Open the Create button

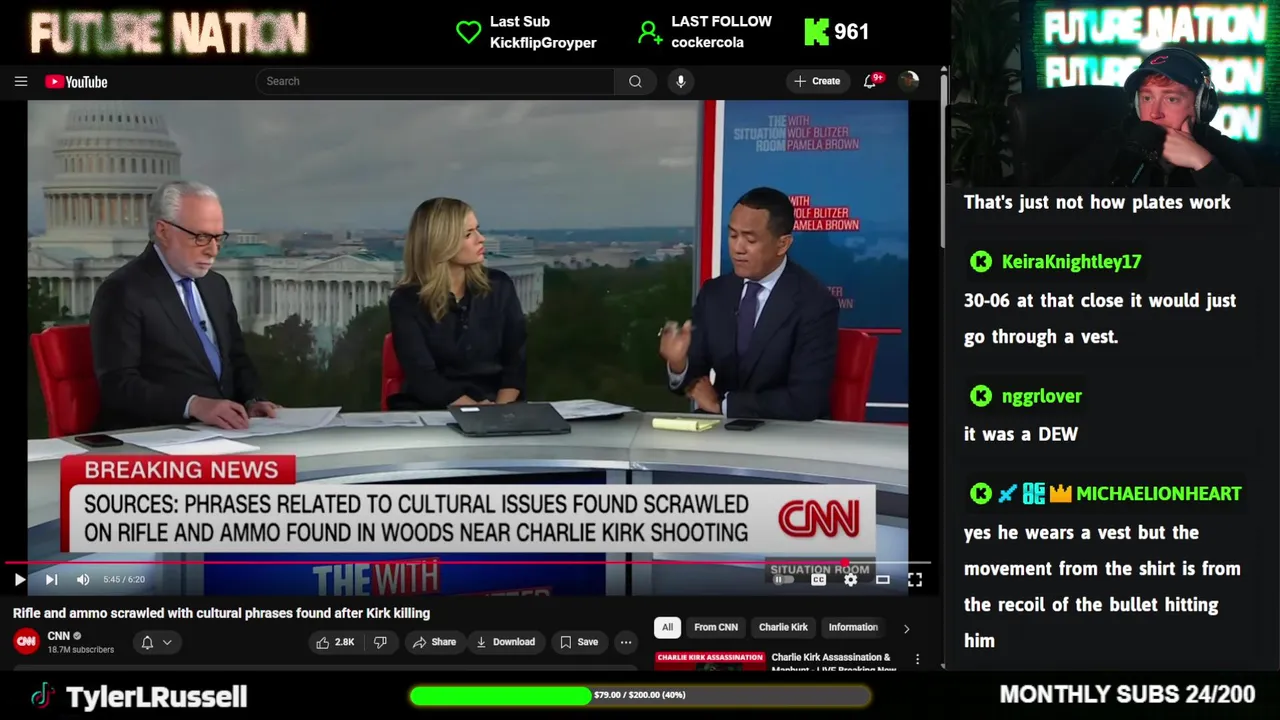point(818,81)
